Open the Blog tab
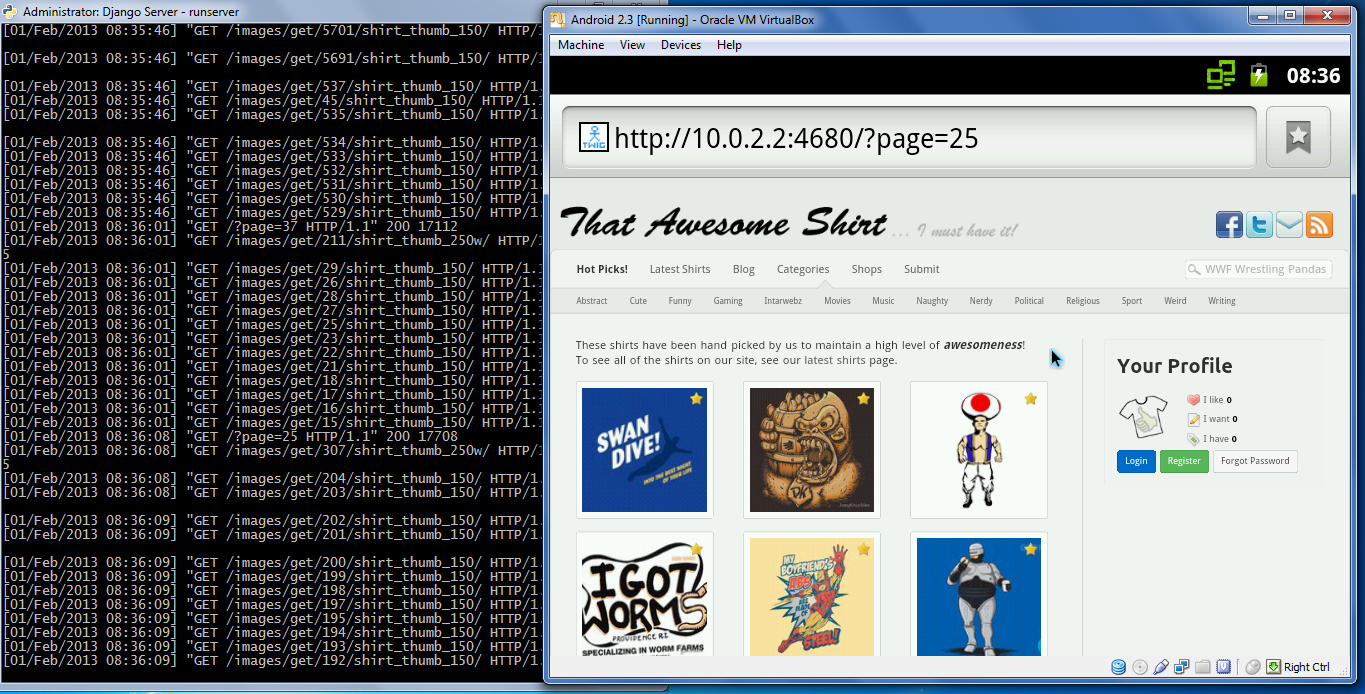The image size is (1365, 694). tap(743, 269)
